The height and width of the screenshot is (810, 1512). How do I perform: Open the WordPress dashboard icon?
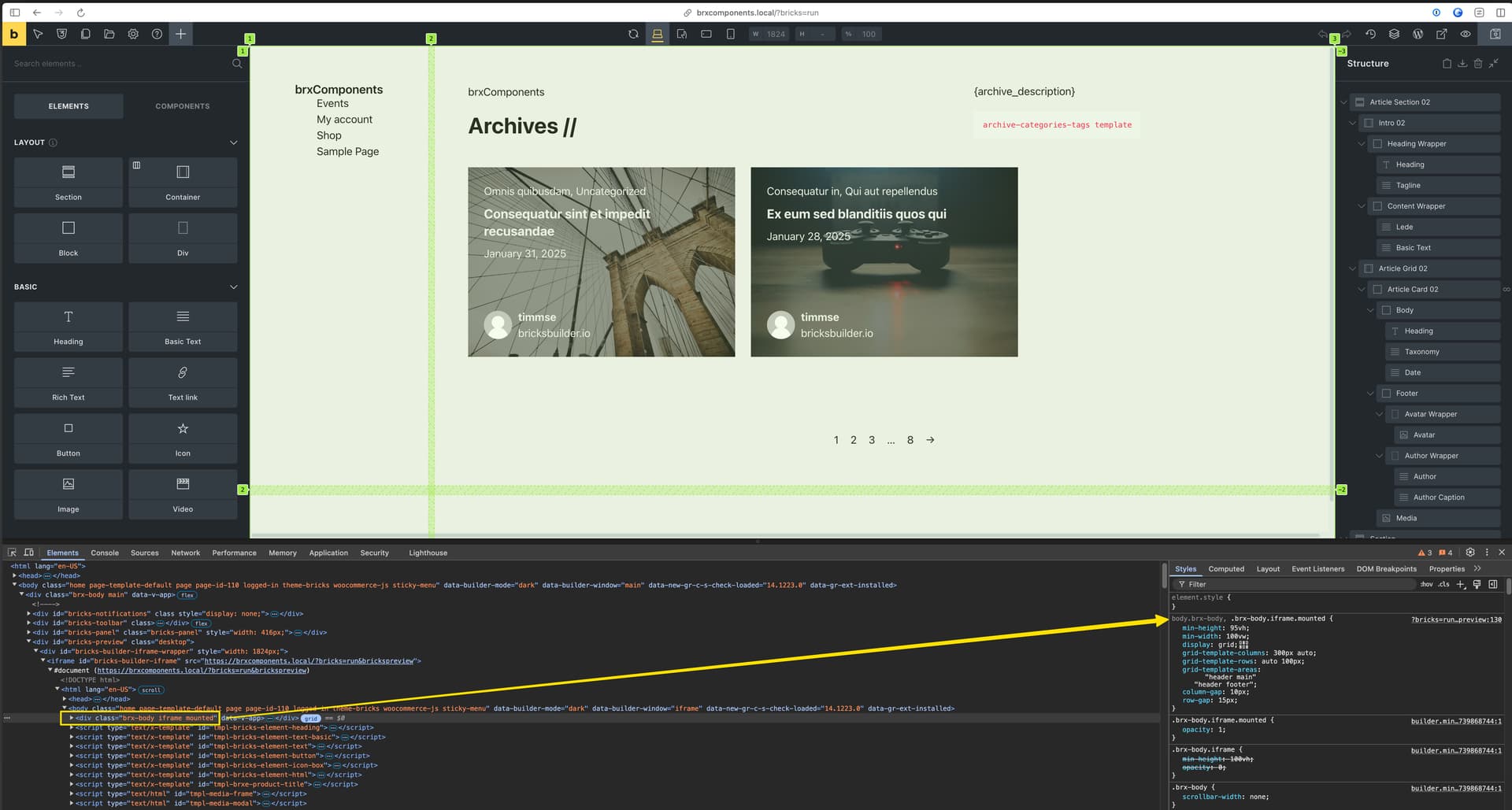coord(1417,34)
